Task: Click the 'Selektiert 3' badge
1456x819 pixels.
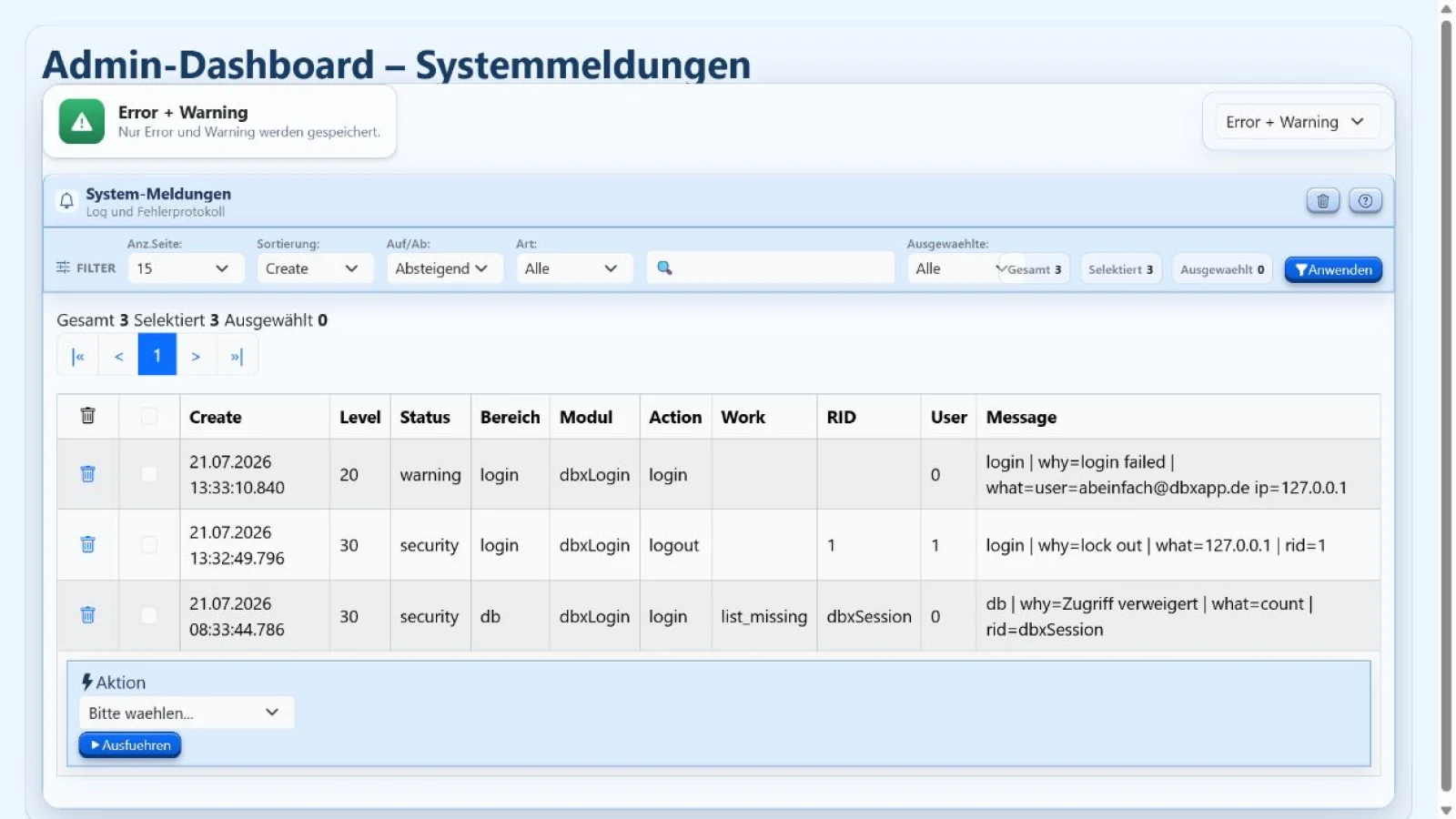Action: 1121,269
